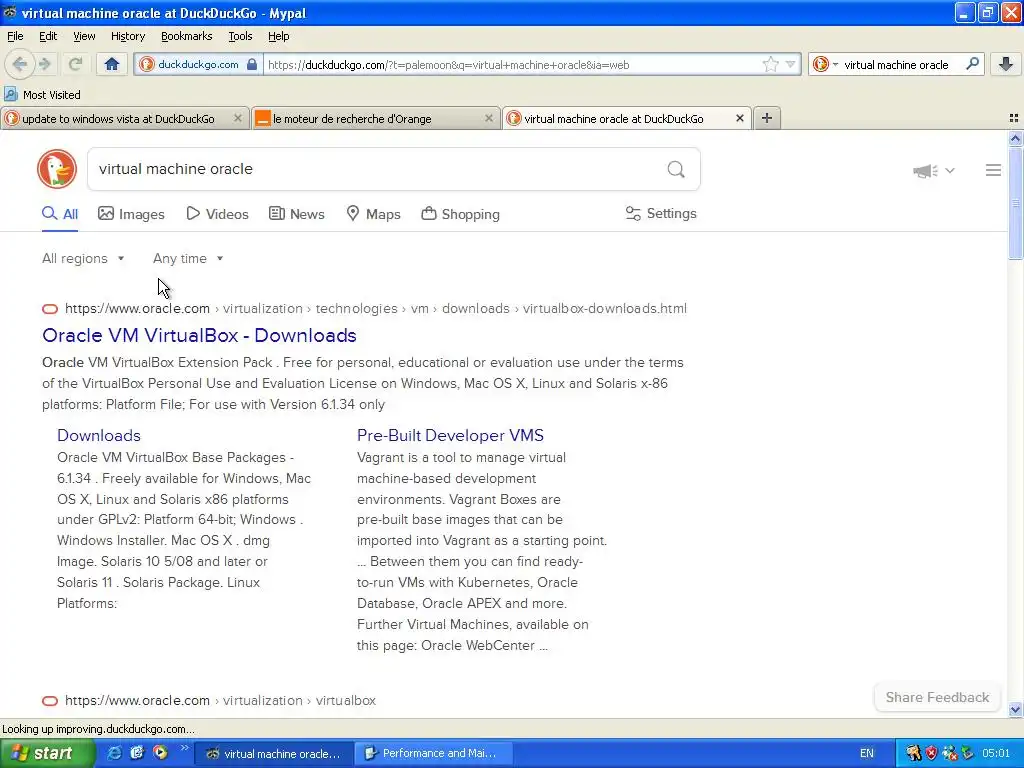Click the second quick launch browser icon

pos(136,753)
